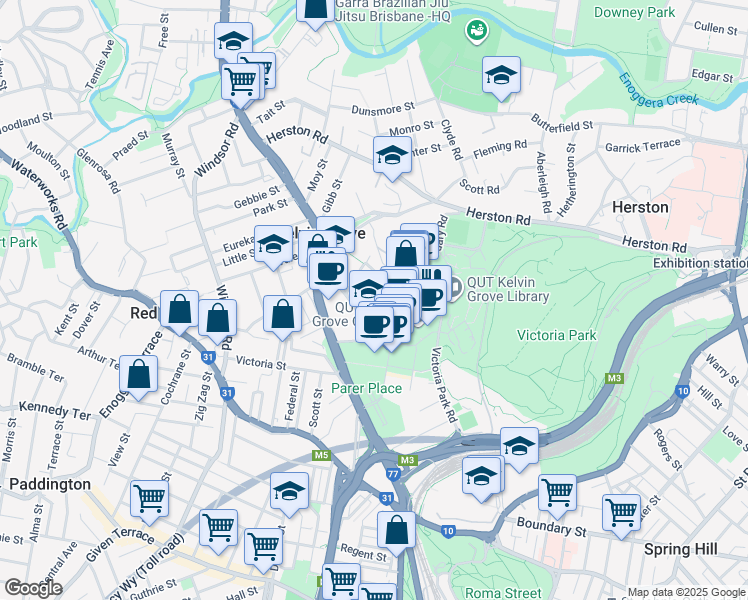Click the green park marker near Downey Park
This screenshot has width=748, height=600.
pyautogui.click(x=477, y=31)
